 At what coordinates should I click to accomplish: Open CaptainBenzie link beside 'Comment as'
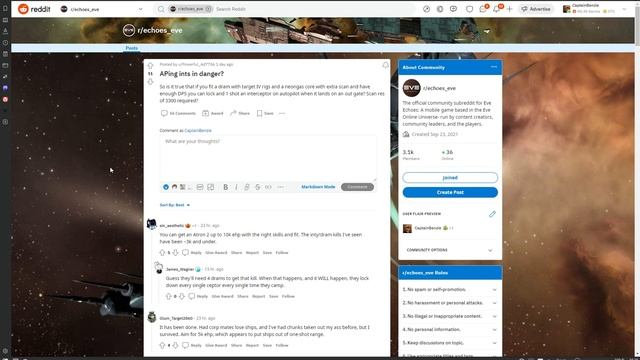pyautogui.click(x=198, y=130)
